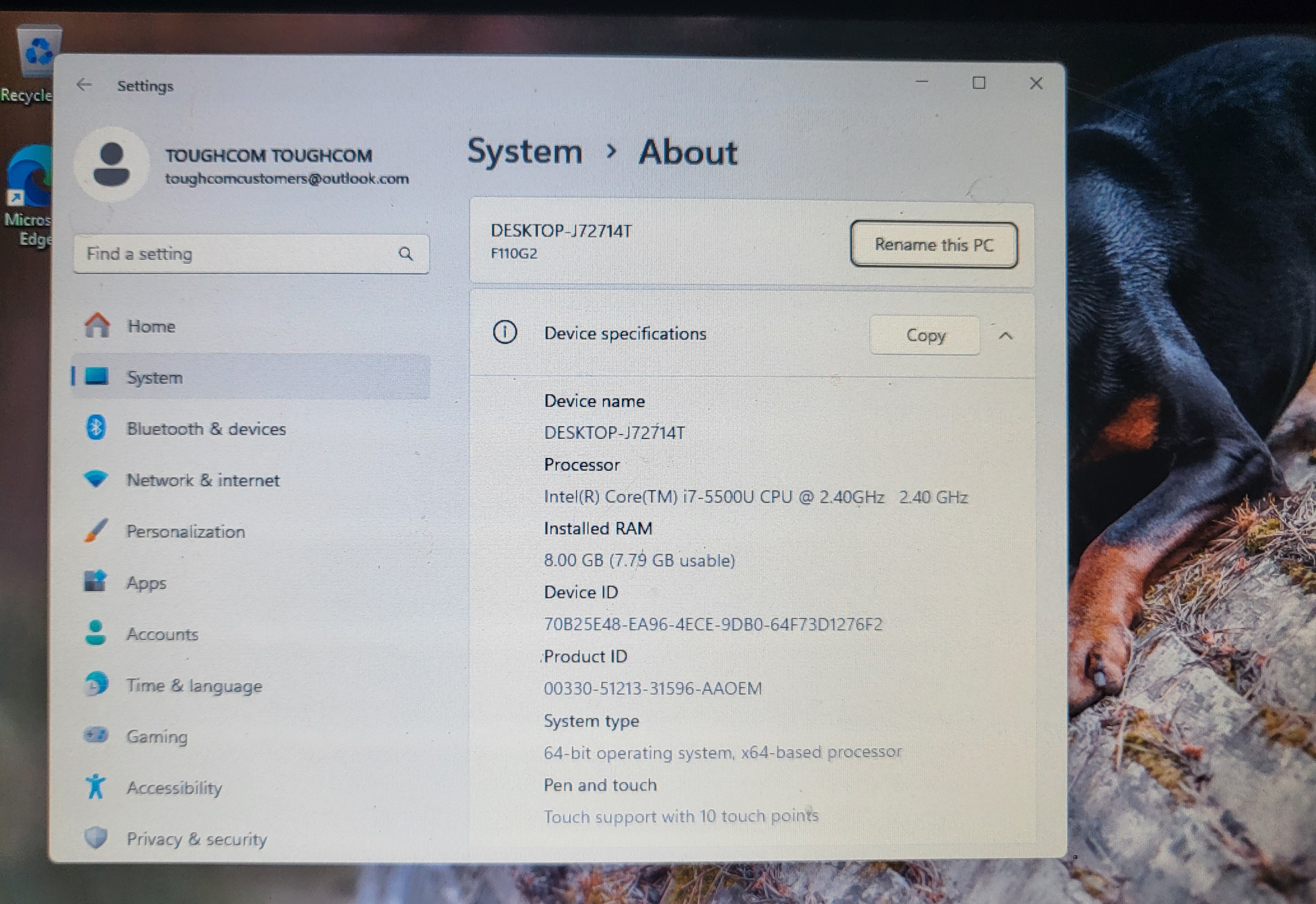Click the Personalization paintbrush icon

[96, 531]
